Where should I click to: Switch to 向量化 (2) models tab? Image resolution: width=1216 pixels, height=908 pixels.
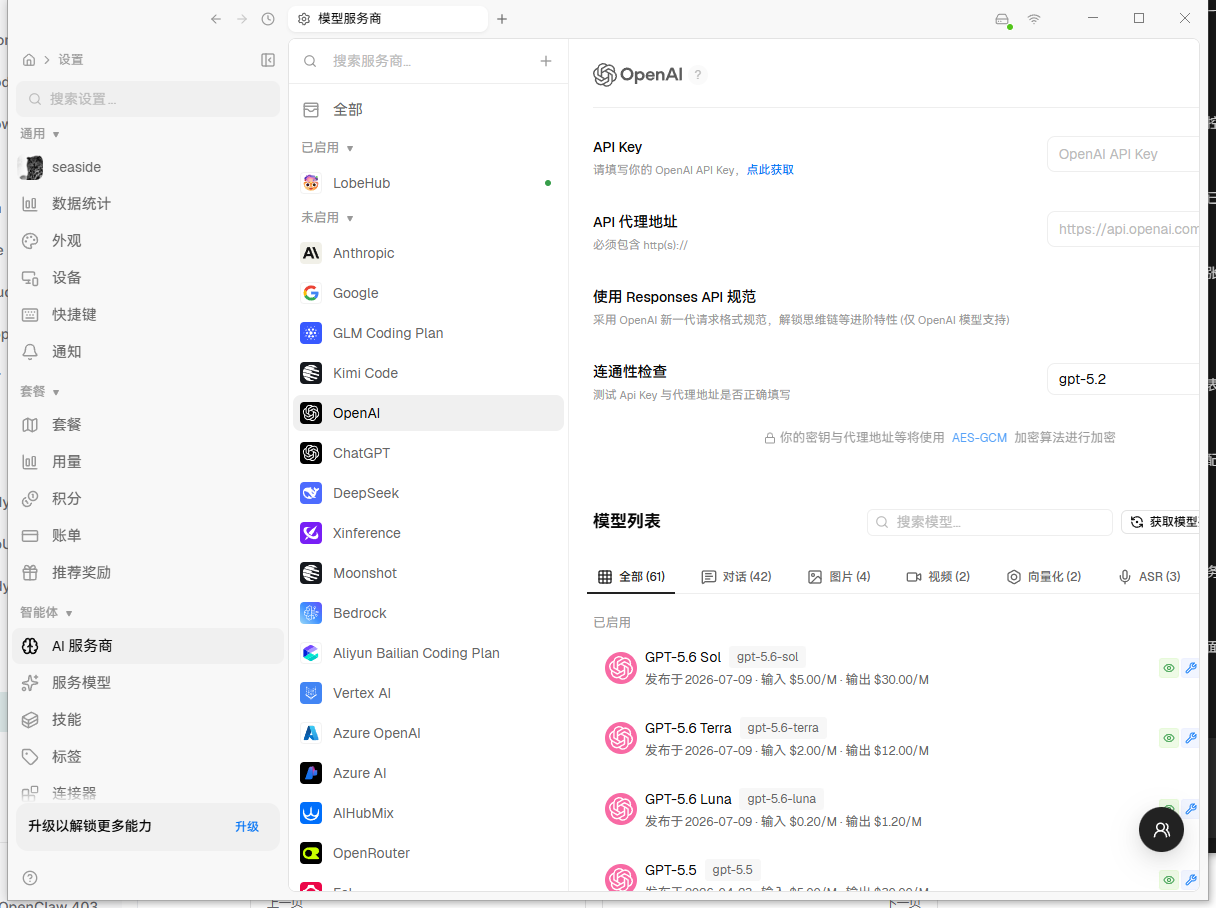point(1043,577)
